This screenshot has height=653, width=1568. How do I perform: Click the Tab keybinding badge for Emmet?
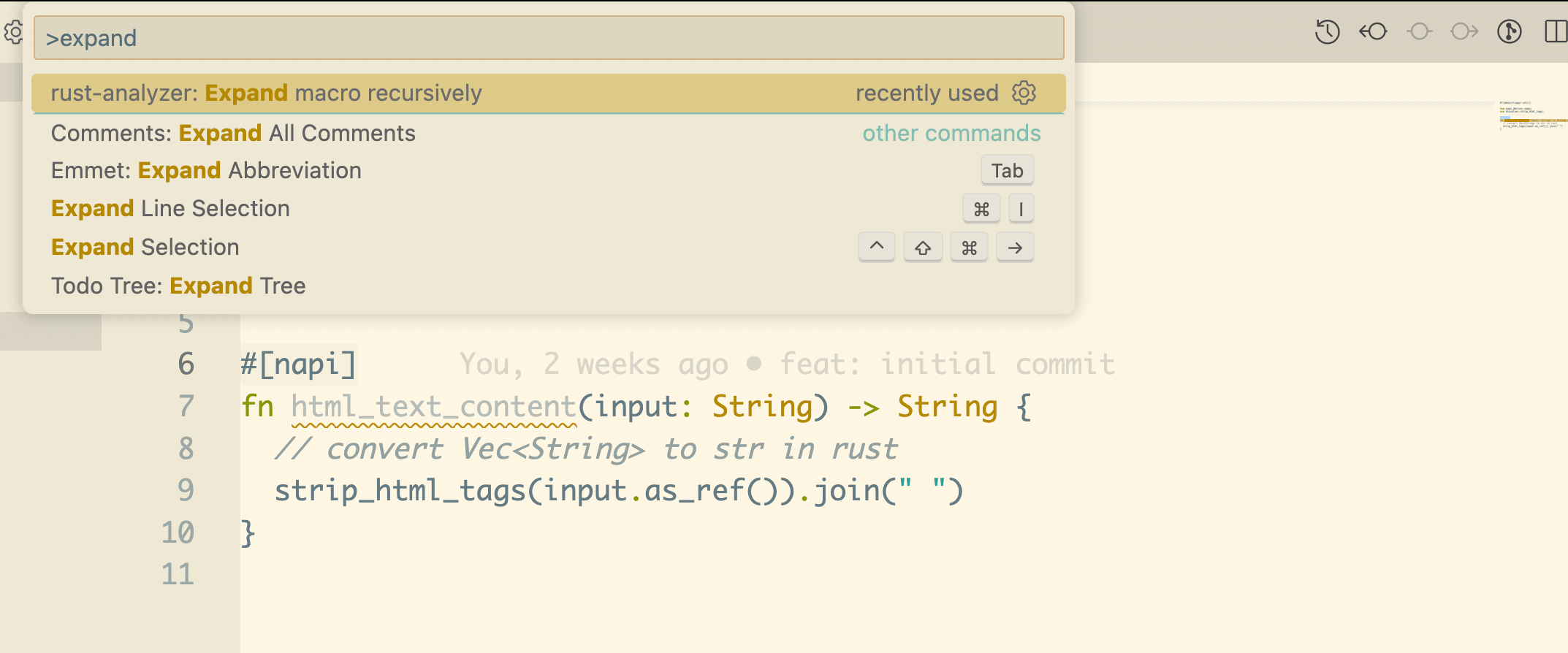1007,171
